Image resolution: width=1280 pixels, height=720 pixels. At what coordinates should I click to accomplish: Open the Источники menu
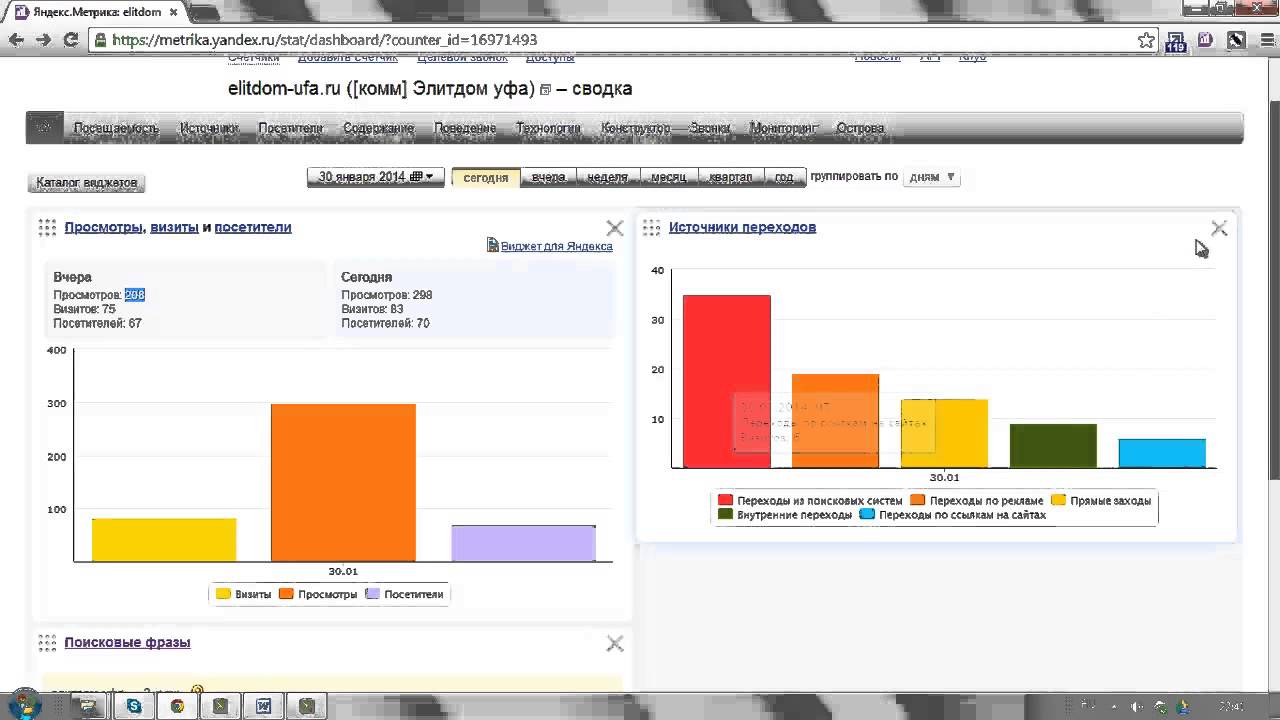click(209, 128)
